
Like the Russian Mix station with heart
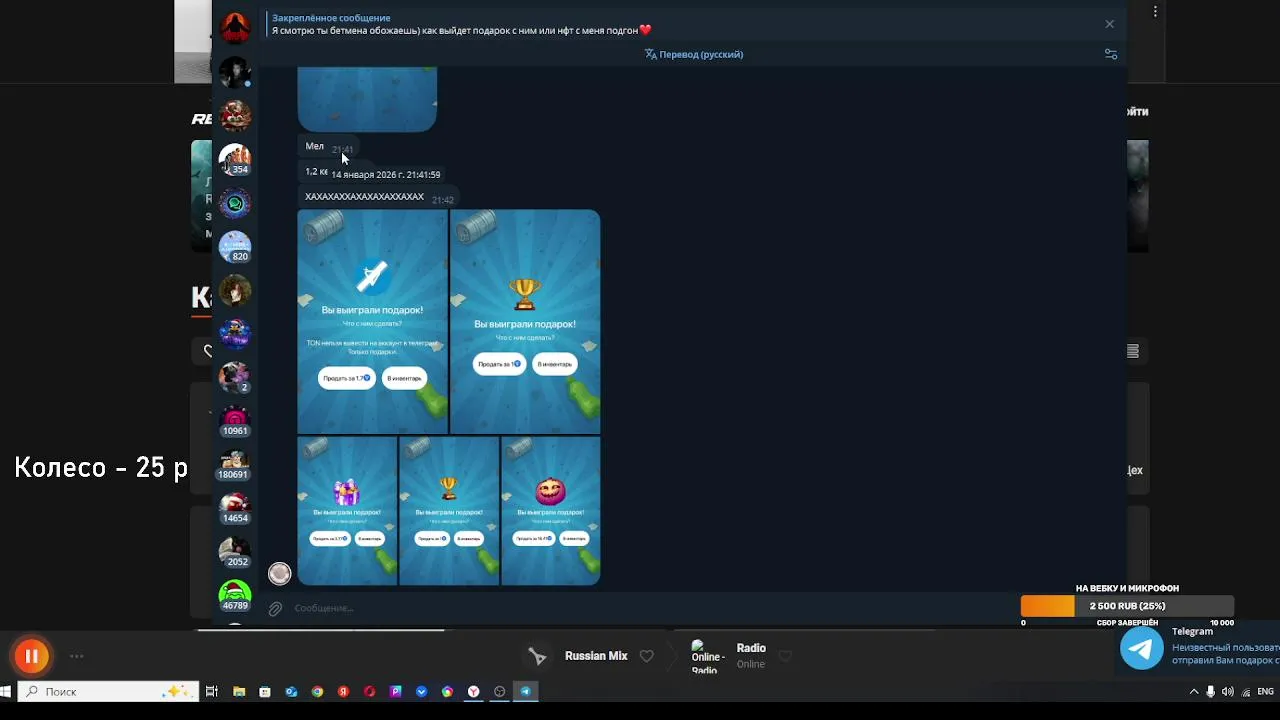(x=647, y=656)
